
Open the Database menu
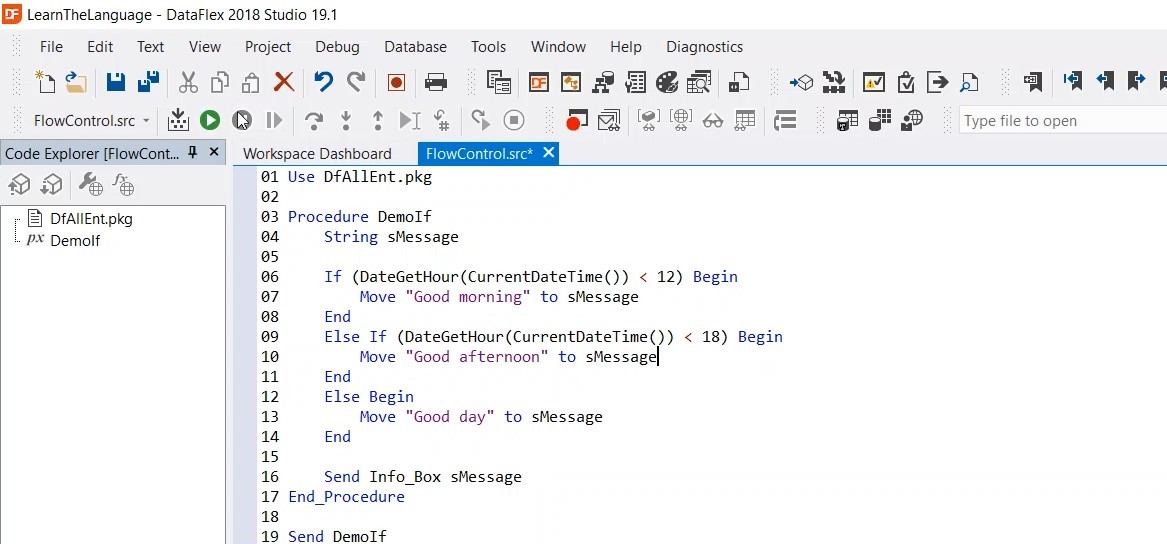pyautogui.click(x=415, y=47)
